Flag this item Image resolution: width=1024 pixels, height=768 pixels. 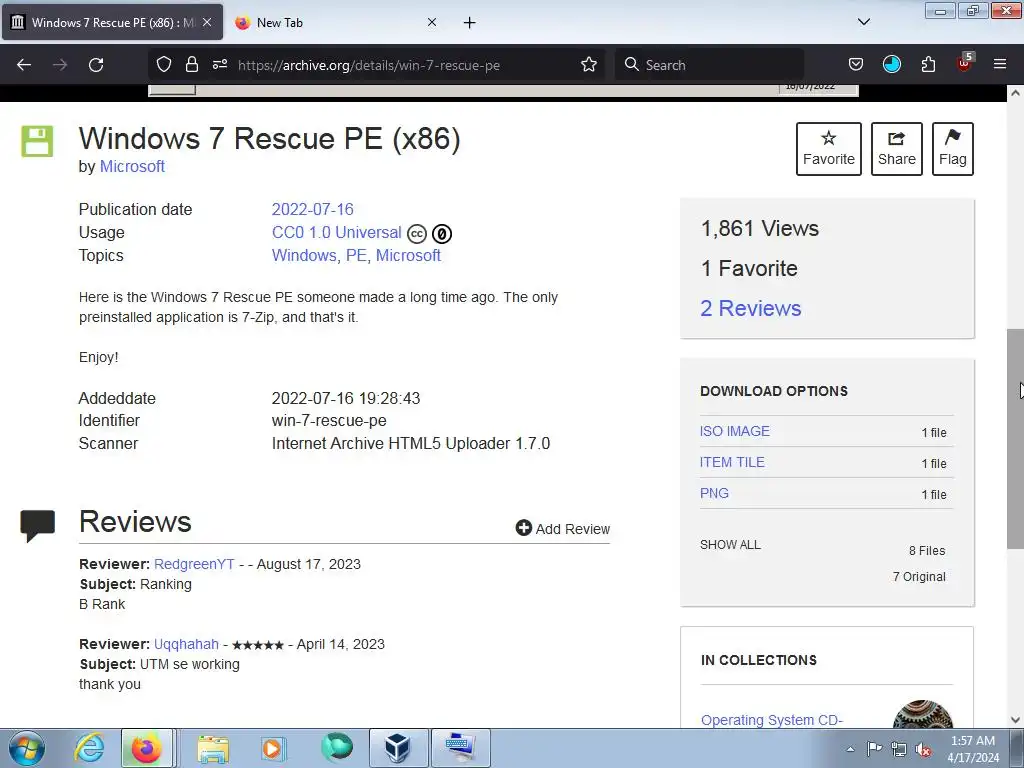(953, 149)
